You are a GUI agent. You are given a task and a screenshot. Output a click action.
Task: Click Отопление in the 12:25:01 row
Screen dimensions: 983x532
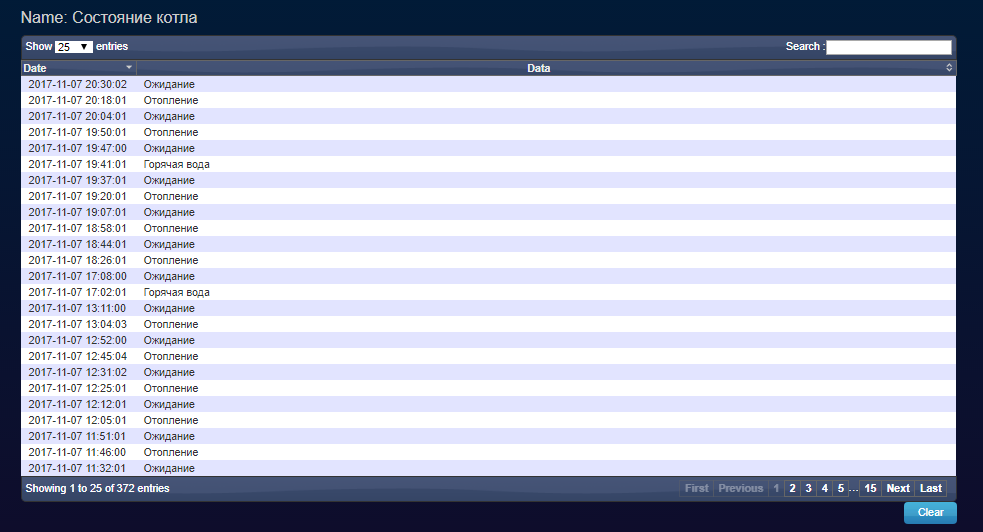point(171,388)
